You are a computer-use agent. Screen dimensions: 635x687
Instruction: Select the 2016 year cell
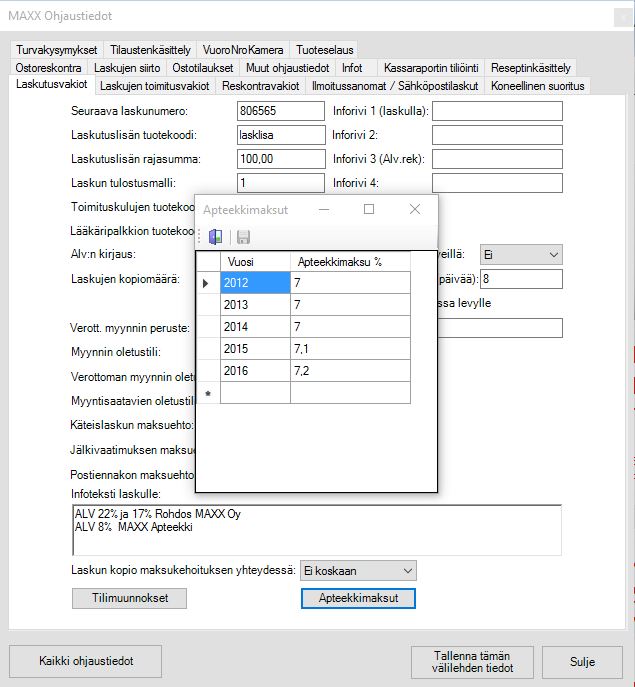click(255, 371)
